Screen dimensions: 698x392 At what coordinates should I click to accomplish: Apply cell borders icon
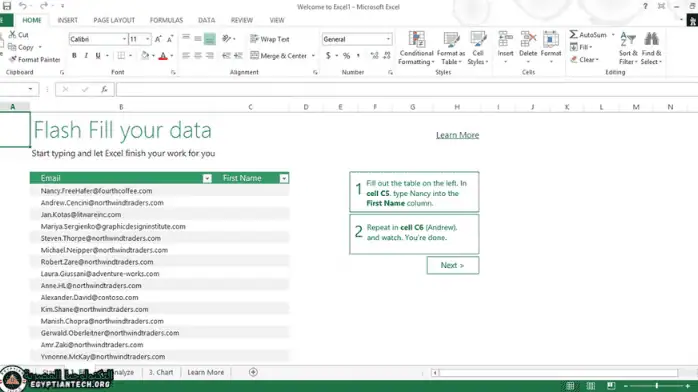(x=121, y=56)
